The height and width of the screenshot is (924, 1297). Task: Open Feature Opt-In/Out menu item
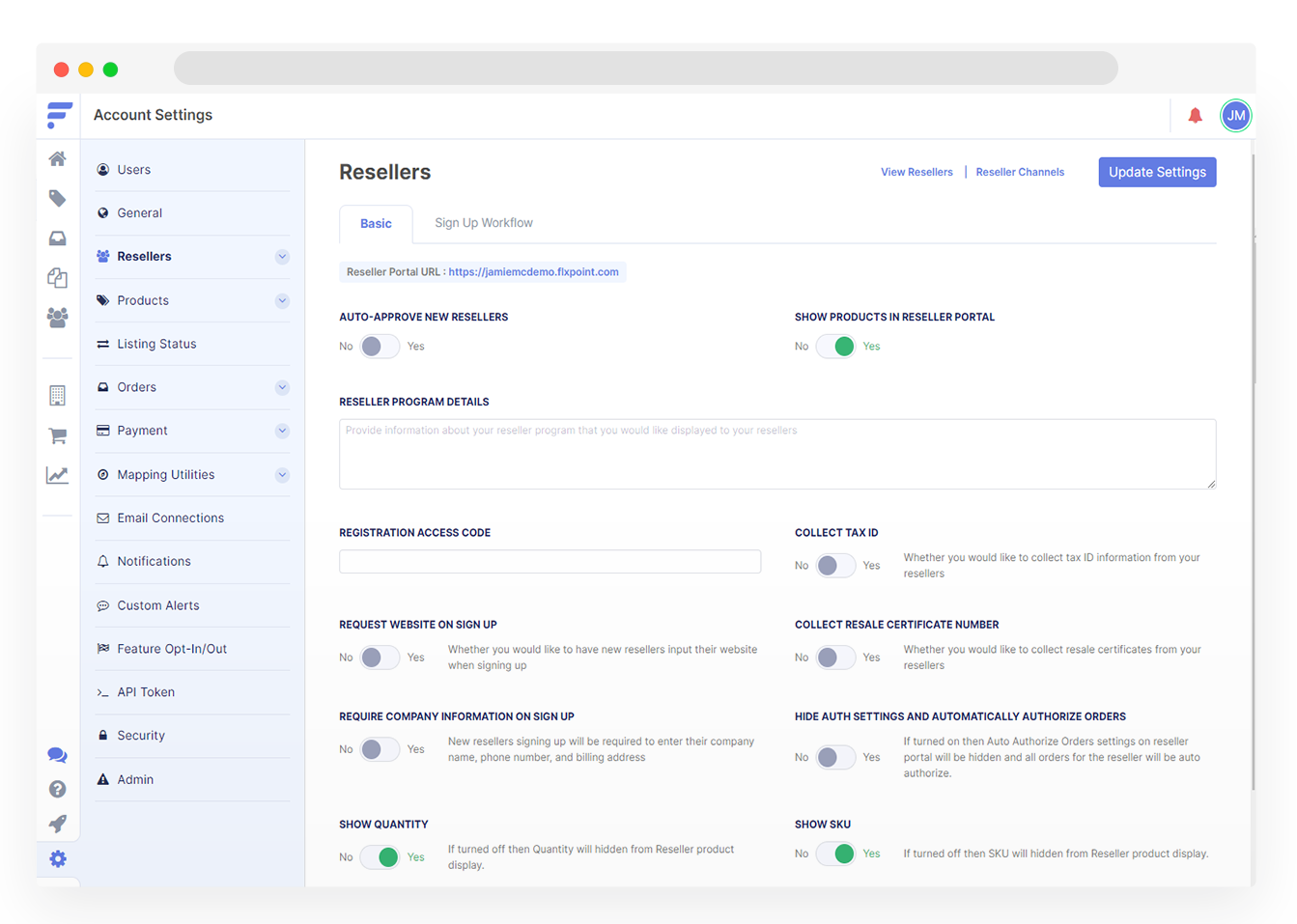[x=193, y=649]
